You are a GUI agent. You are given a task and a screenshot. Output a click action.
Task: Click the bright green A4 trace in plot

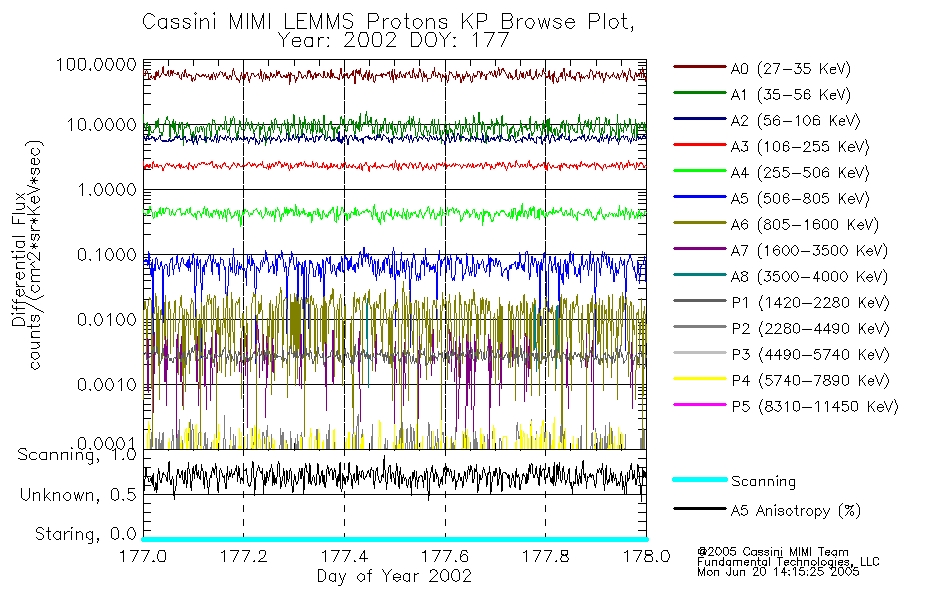click(394, 213)
